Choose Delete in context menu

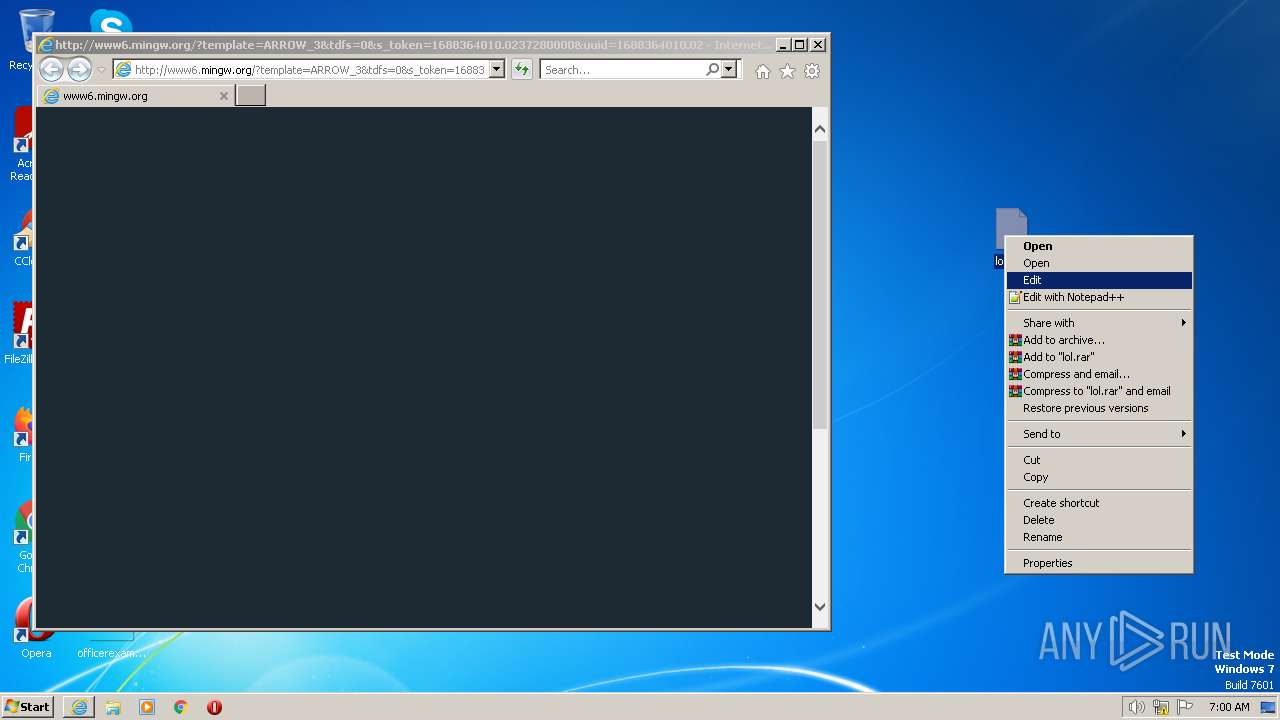pos(1099,520)
